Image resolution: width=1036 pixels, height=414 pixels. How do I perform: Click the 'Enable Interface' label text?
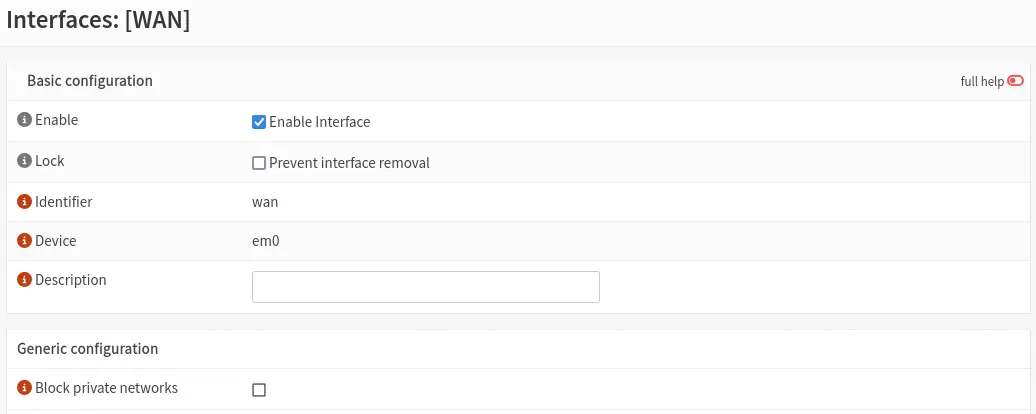(x=319, y=122)
